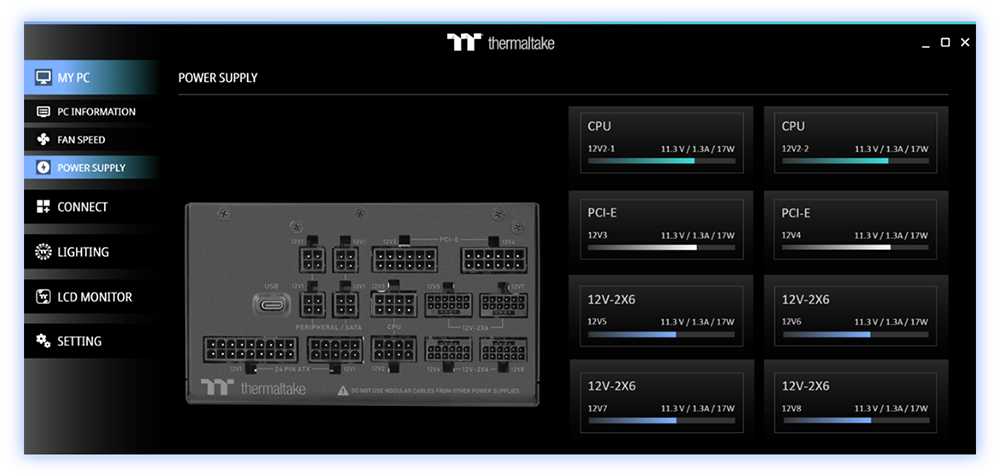Click the 12V5 blue load bar

coord(661,334)
